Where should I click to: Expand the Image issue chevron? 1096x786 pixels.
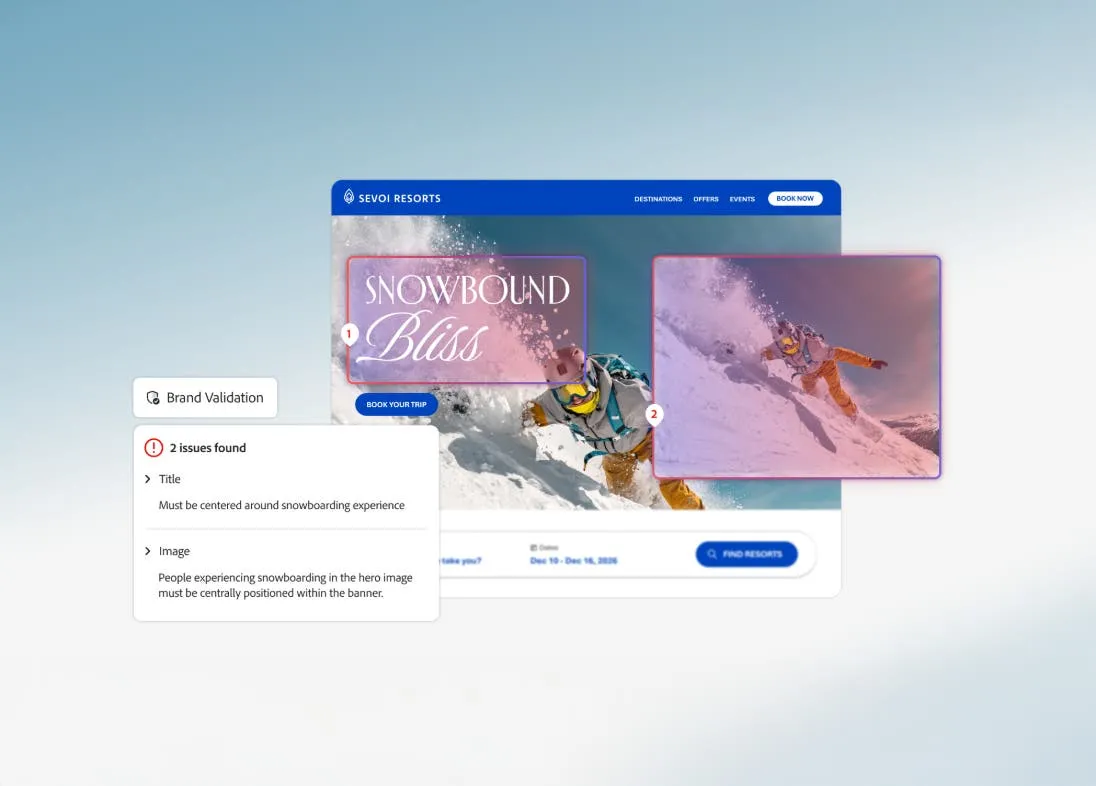[x=147, y=551]
